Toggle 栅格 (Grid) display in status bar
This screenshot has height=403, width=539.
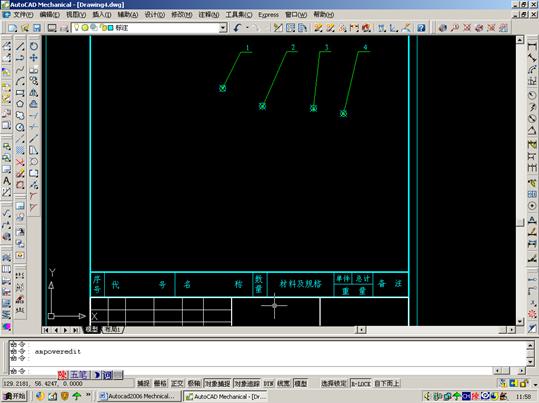click(x=160, y=383)
